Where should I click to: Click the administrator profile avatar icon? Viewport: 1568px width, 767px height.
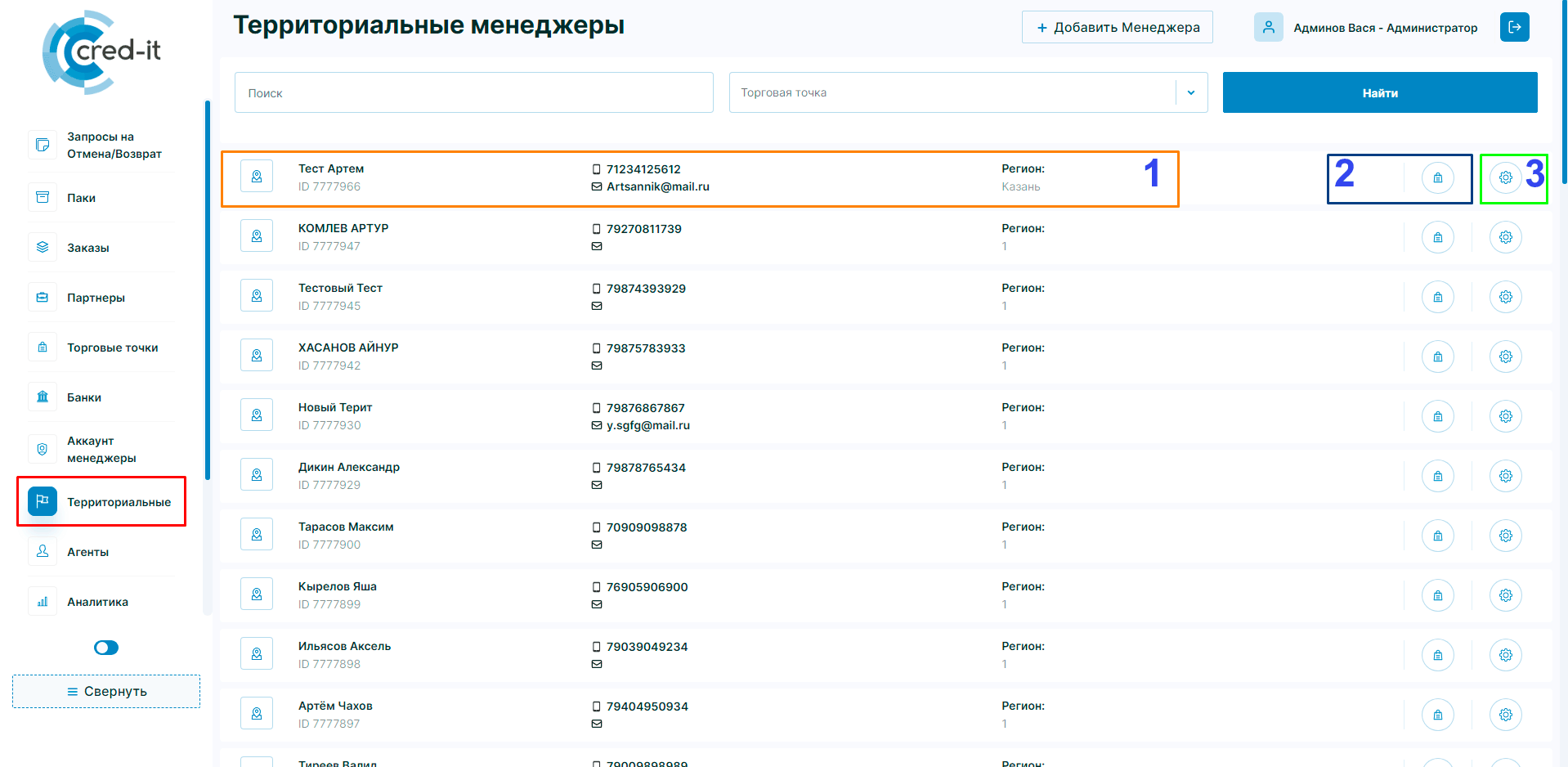click(x=1268, y=27)
